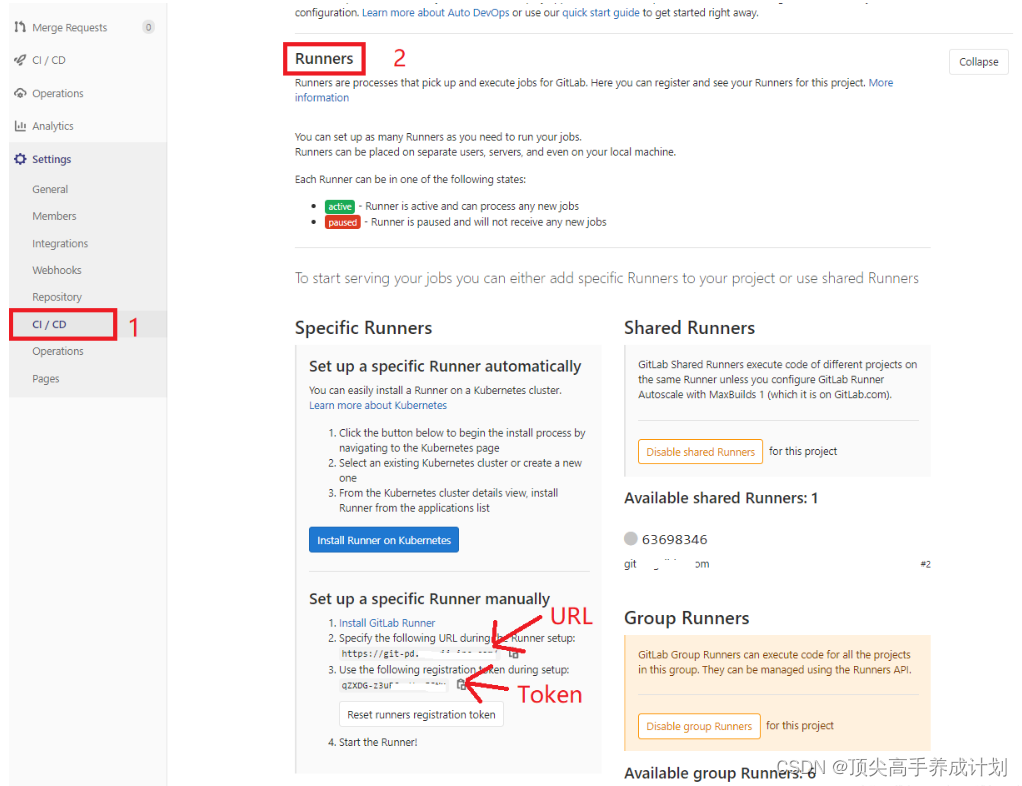Viewport: 1022px width, 786px height.
Task: Open General under Settings
Action: pyautogui.click(x=50, y=189)
